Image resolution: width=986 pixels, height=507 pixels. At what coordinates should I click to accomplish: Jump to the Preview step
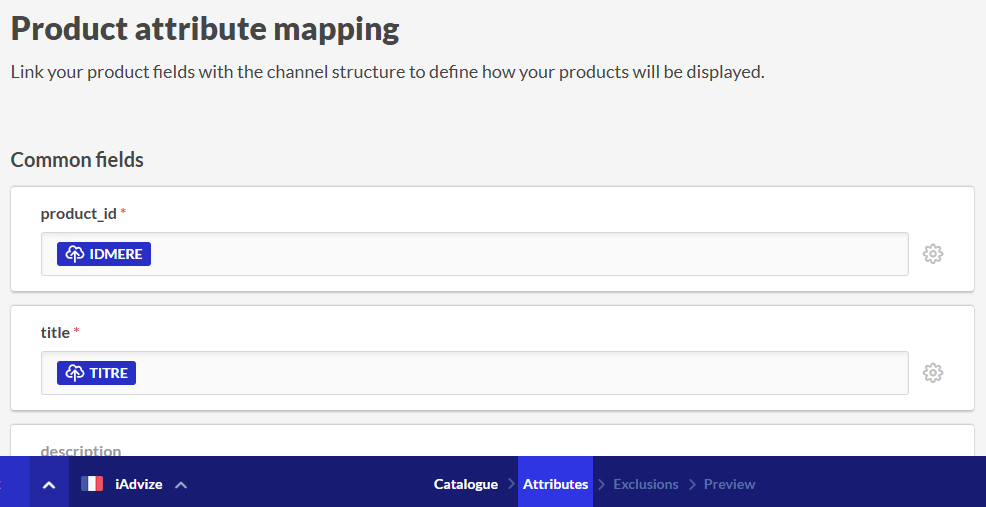pos(729,484)
